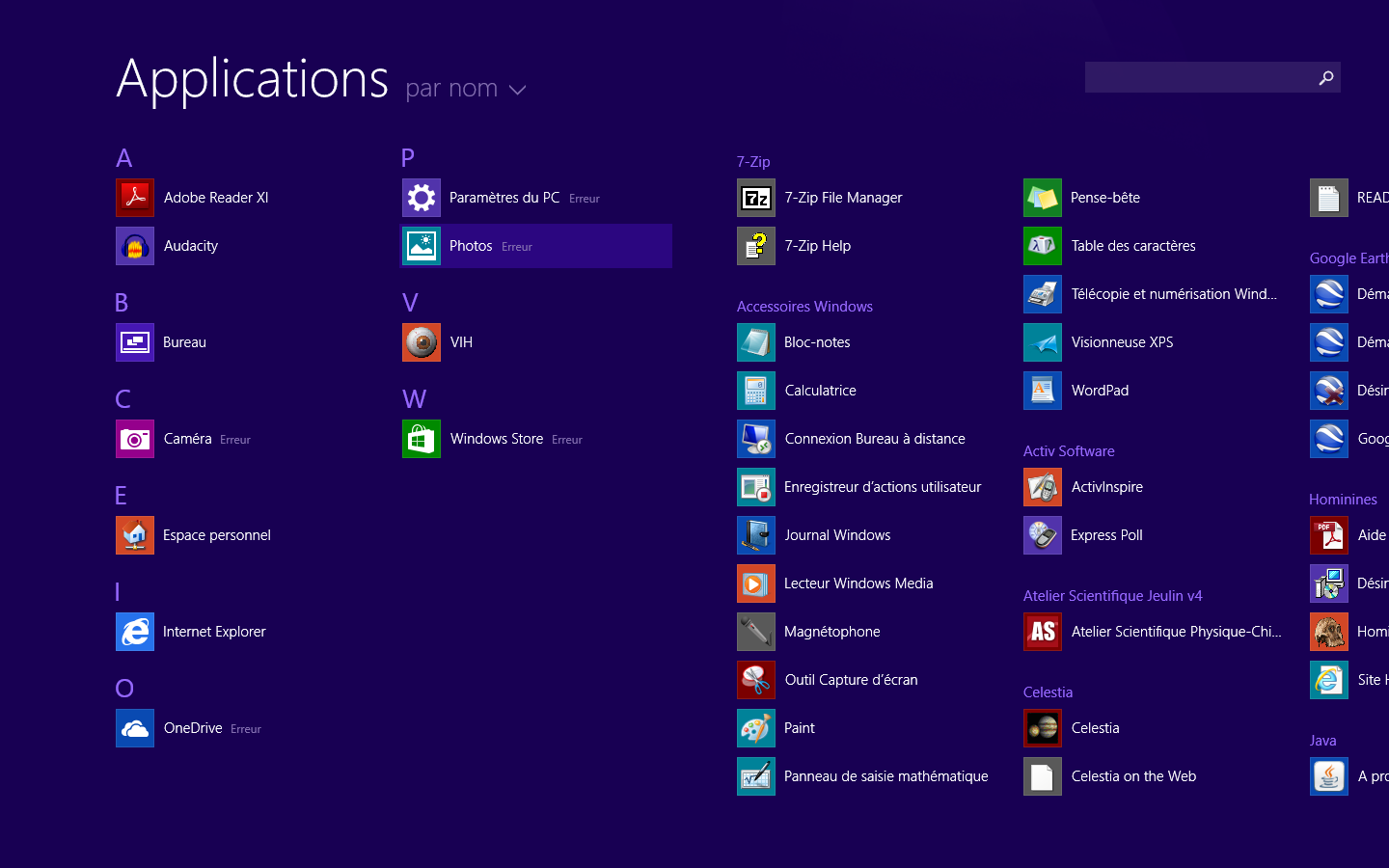
Task: Open Table des caractères icon
Action: tap(1043, 246)
